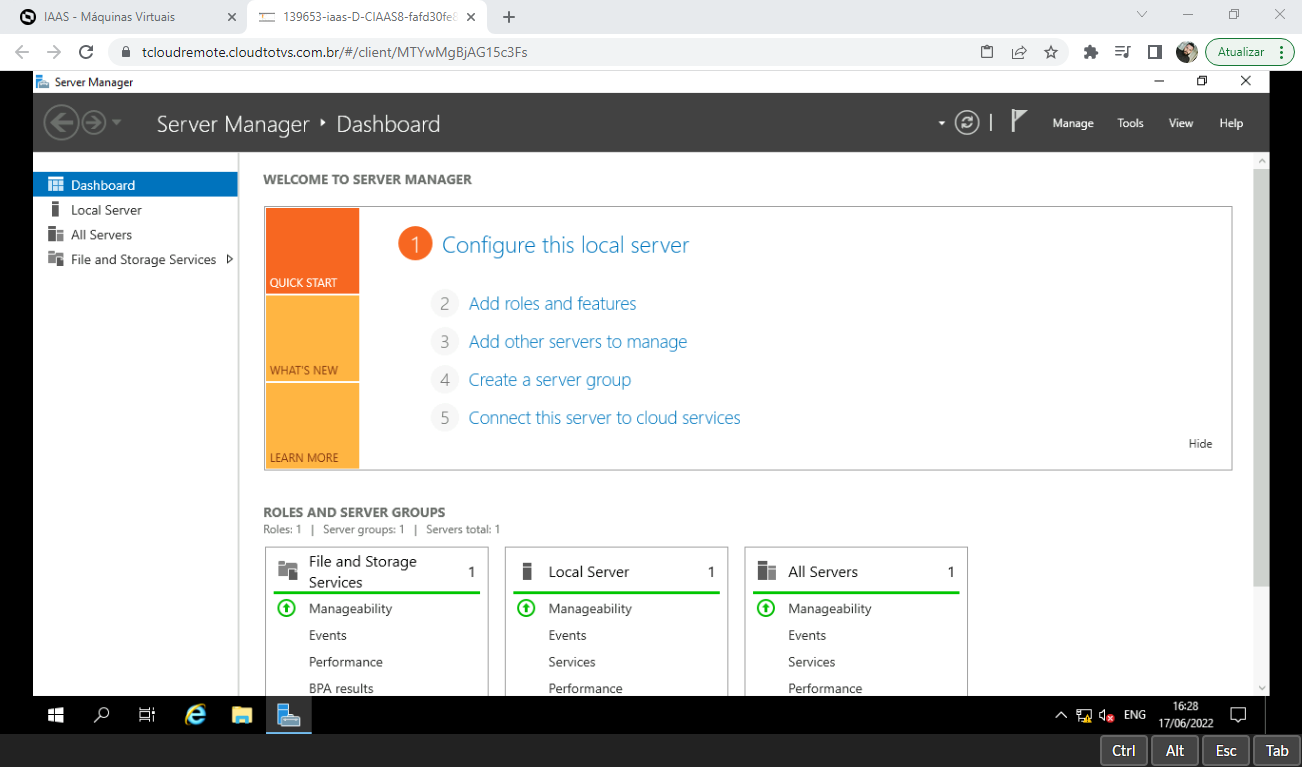Click the muted volume tray icon
This screenshot has width=1302, height=767.
pos(1107,715)
